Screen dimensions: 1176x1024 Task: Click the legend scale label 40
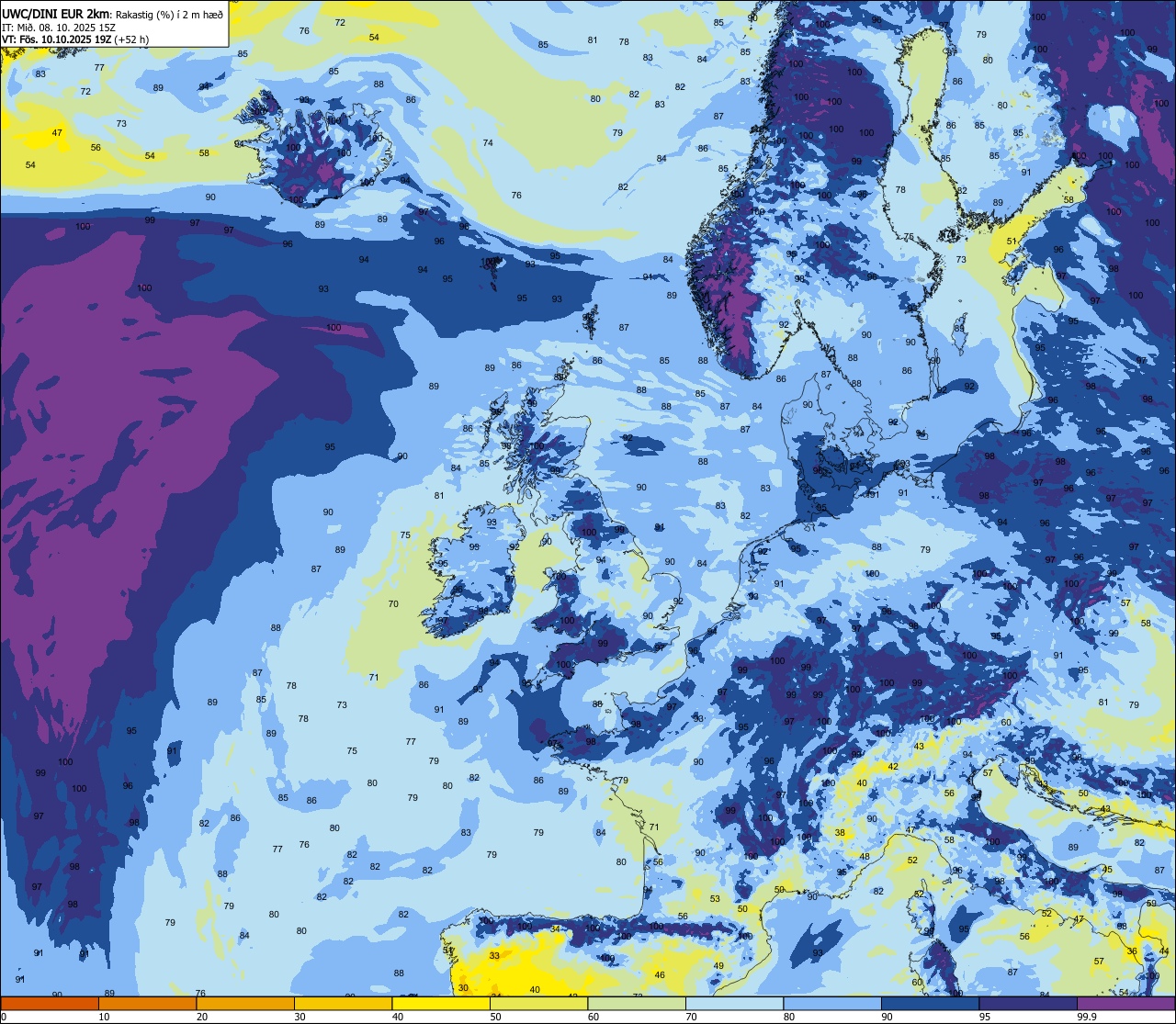coord(398,1017)
